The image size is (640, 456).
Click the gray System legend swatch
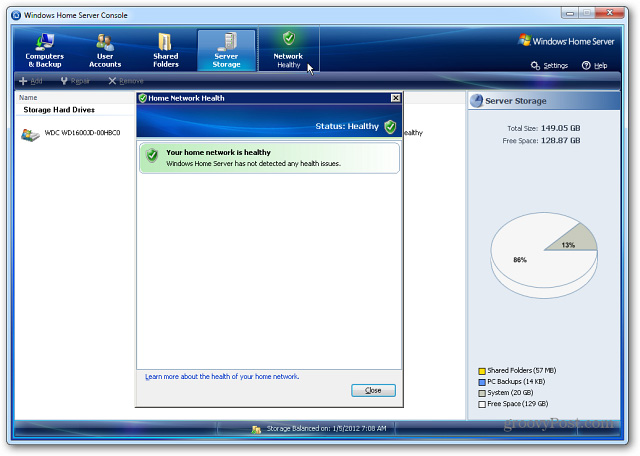point(482,393)
